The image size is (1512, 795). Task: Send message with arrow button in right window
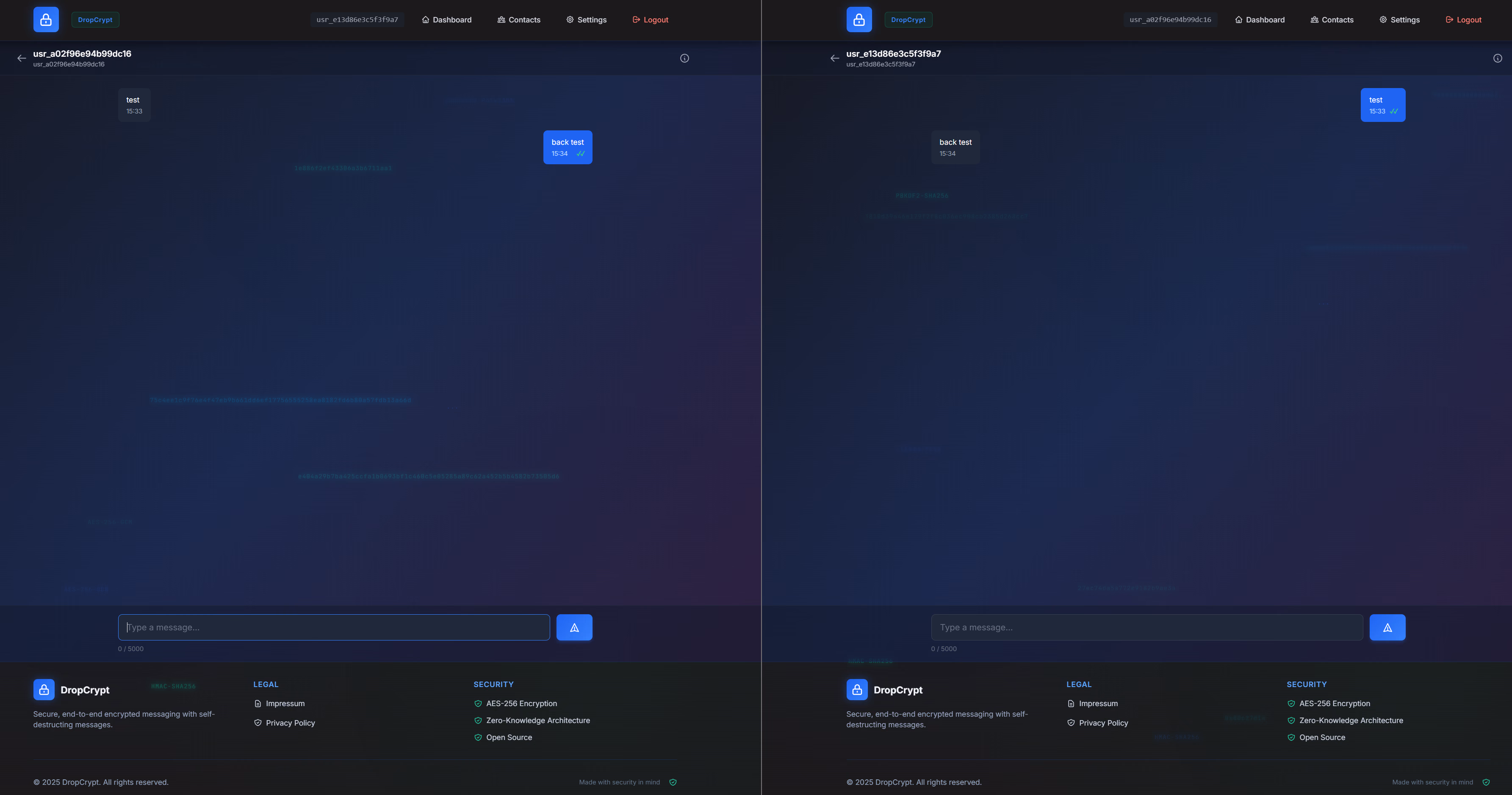[1387, 627]
